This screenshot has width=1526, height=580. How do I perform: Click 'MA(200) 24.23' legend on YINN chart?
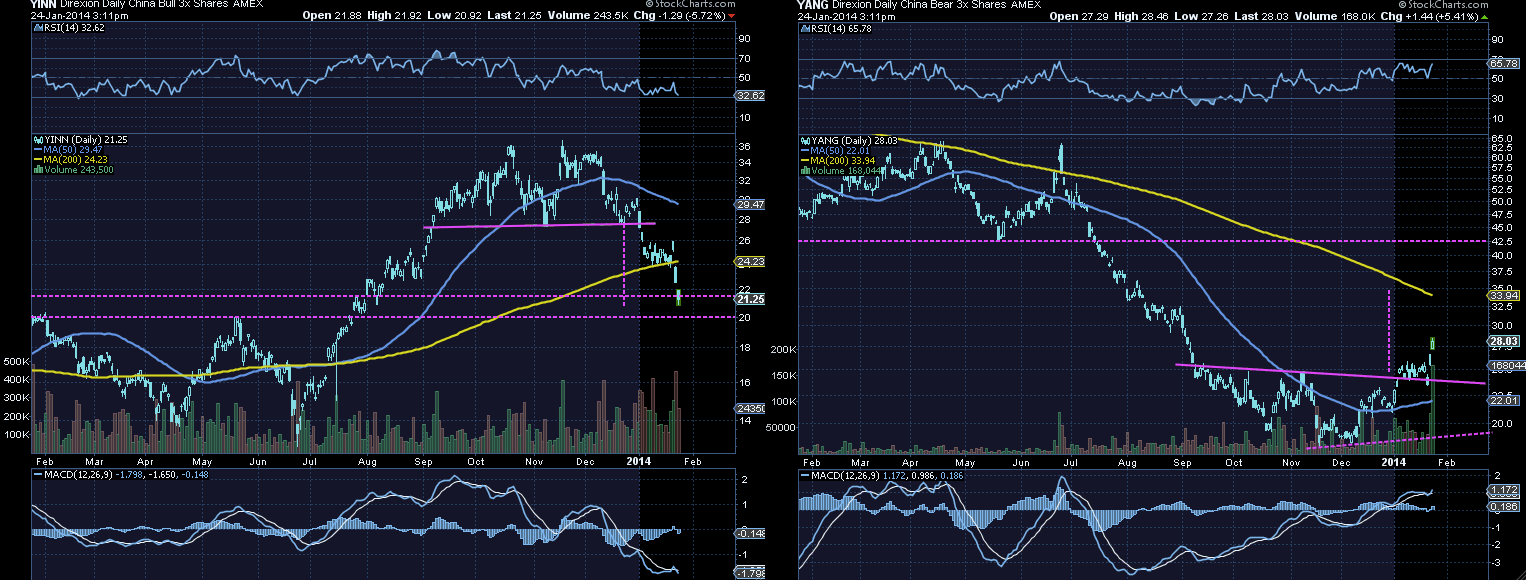[x=70, y=159]
